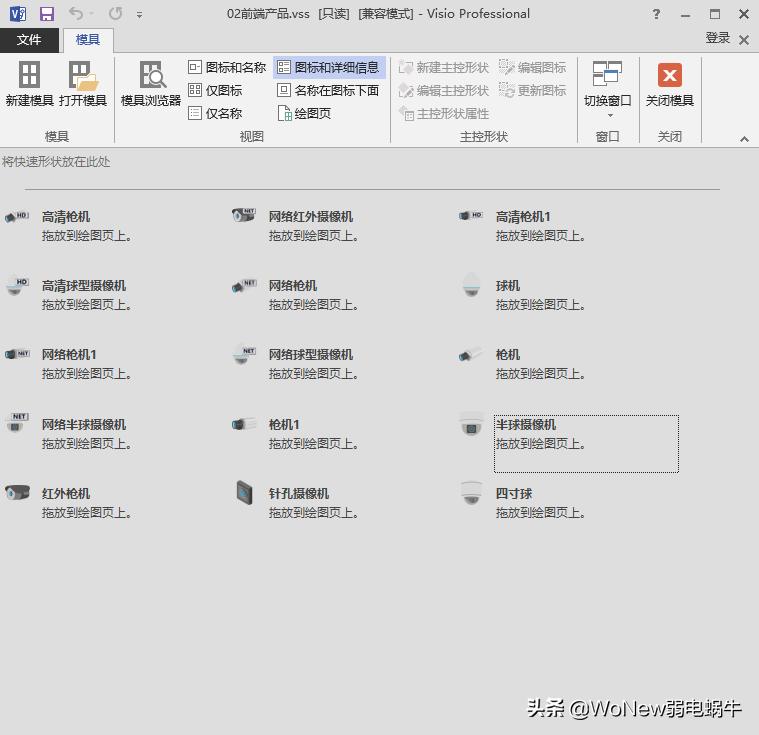Expand the 切换窗口 dropdown

(x=608, y=115)
